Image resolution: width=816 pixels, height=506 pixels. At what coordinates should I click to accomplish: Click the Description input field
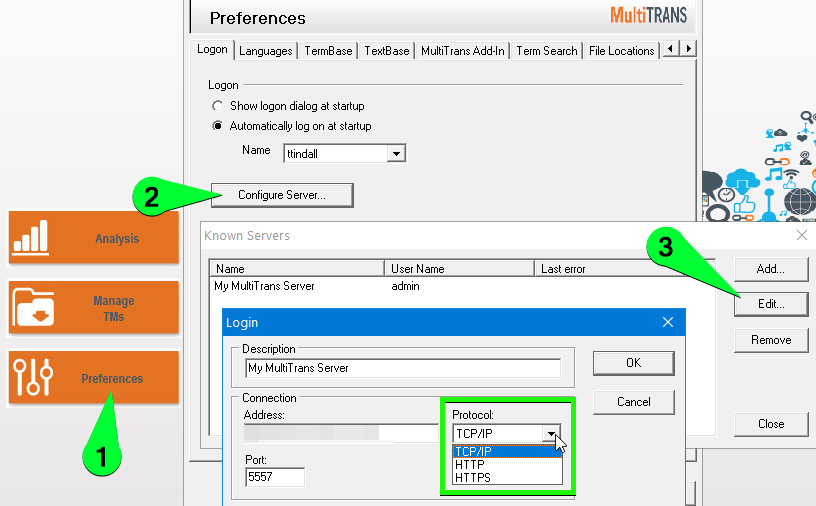point(403,368)
